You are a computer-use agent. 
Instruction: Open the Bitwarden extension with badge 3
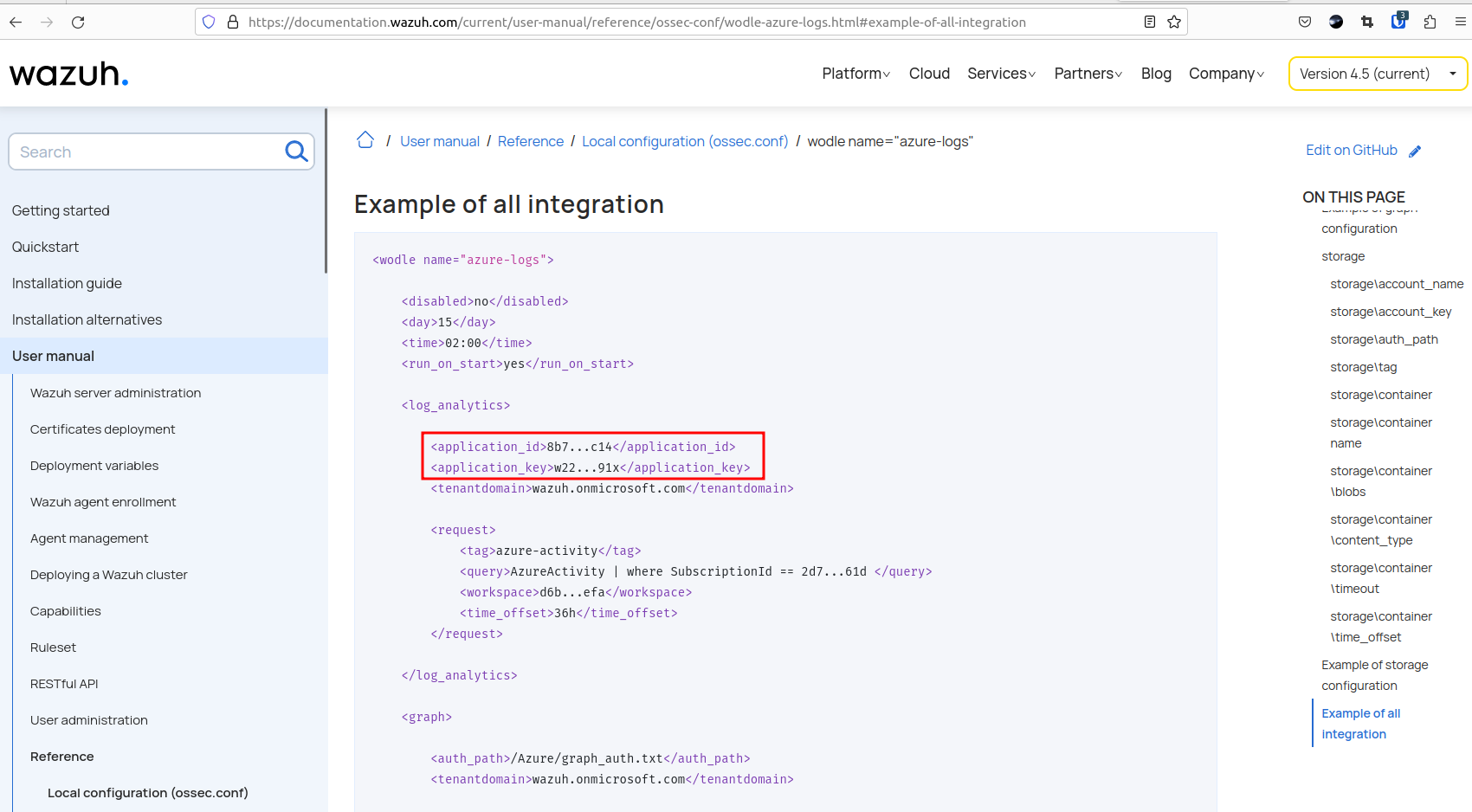coord(1398,22)
